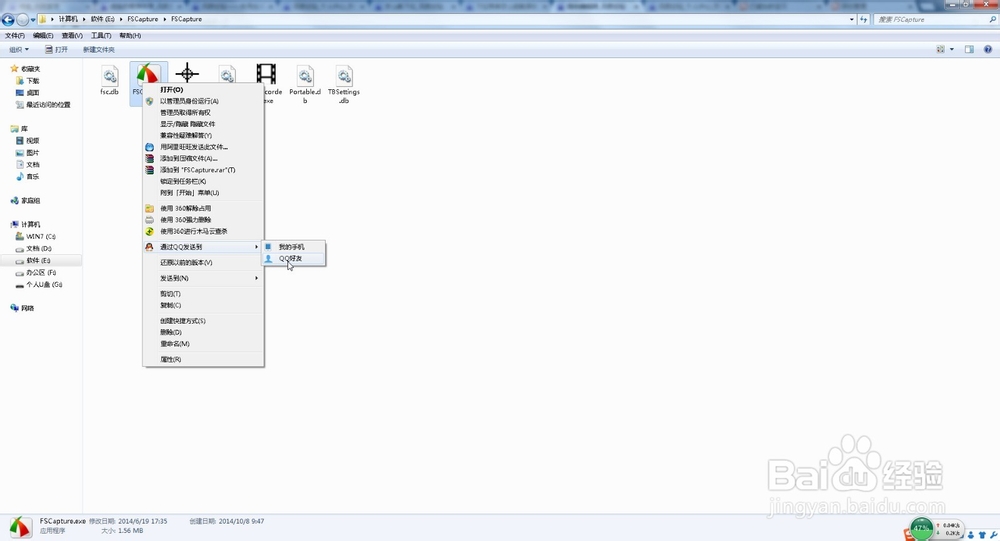Click 软件 (E:) in the address breadcrumb

coord(103,19)
